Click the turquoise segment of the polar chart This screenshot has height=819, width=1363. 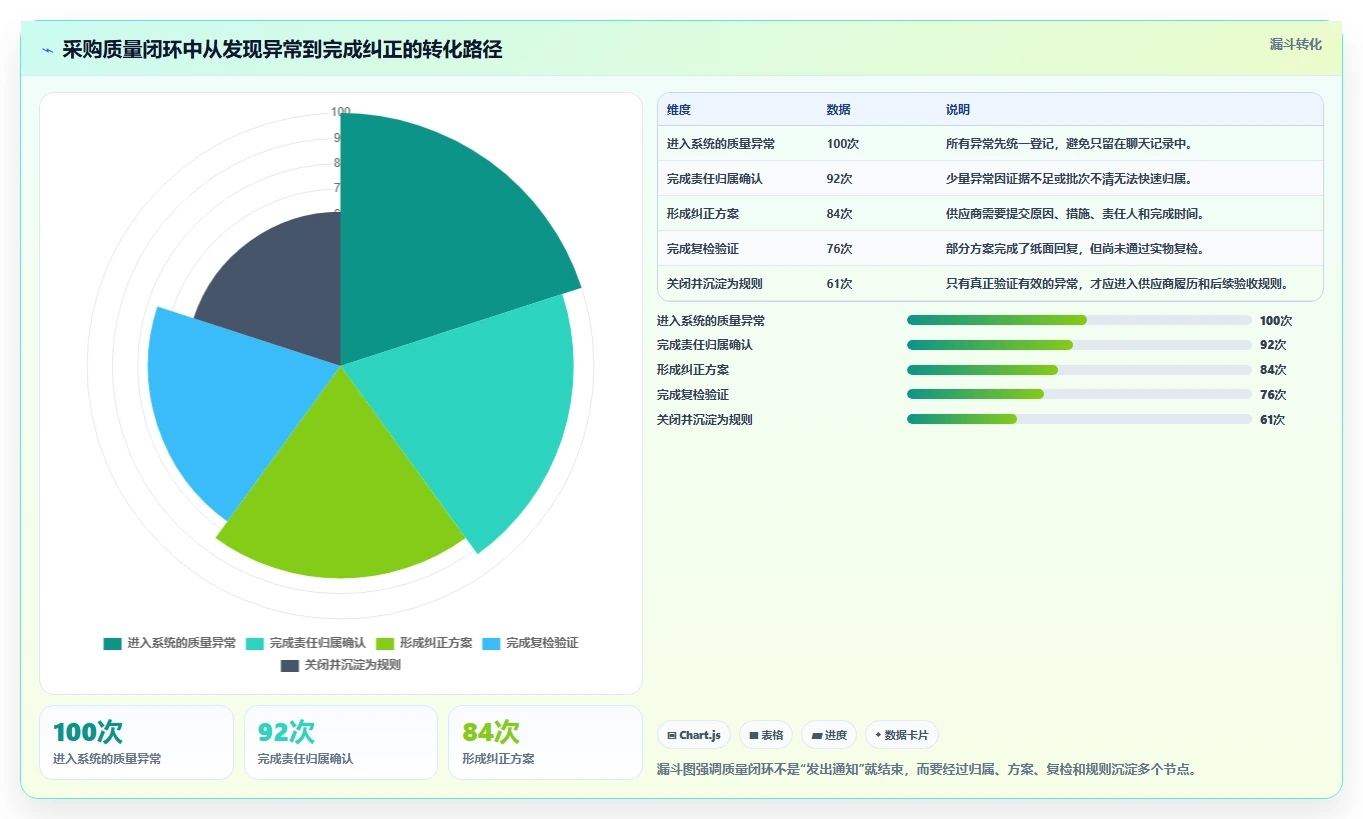tap(480, 410)
